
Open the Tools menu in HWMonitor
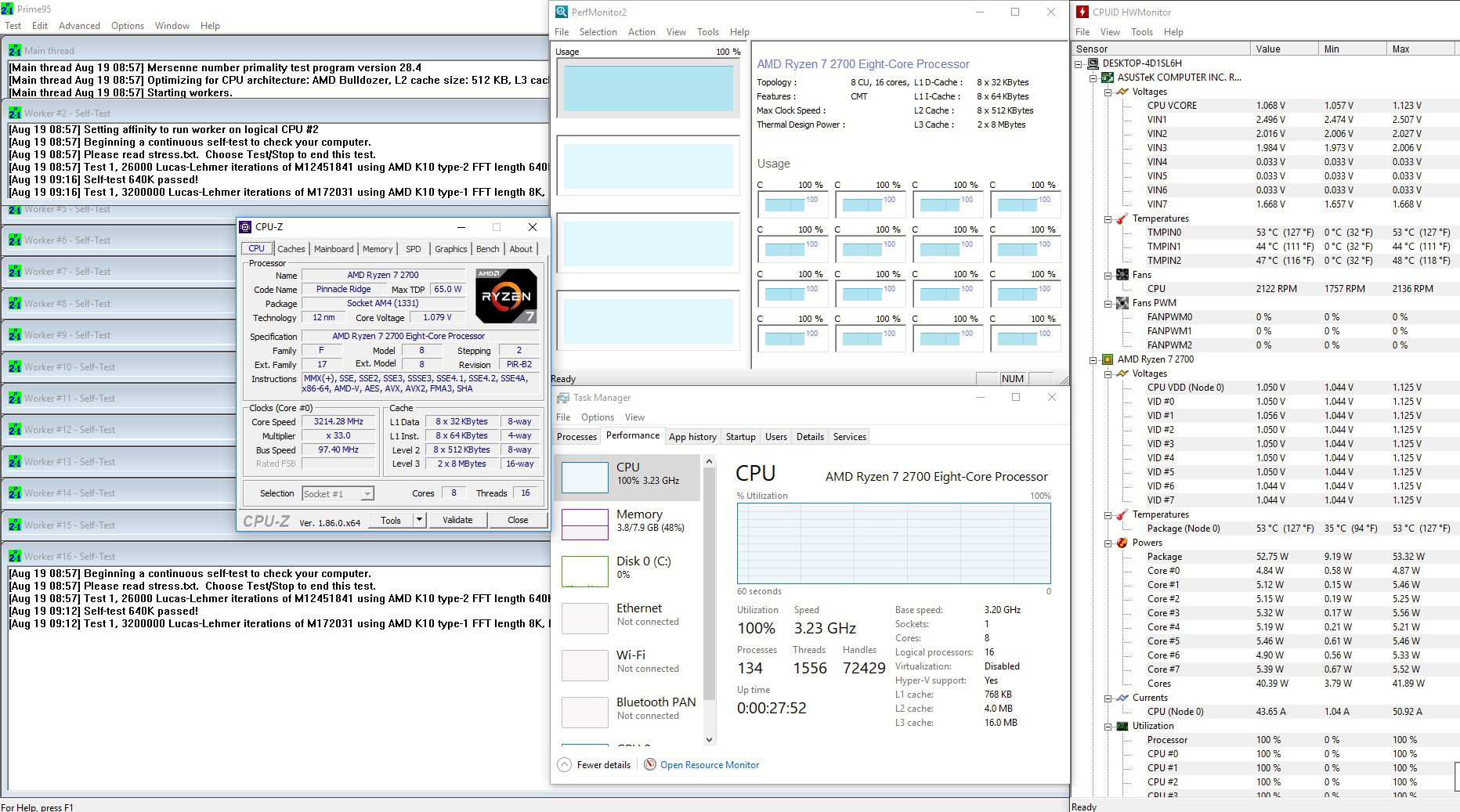[1141, 32]
